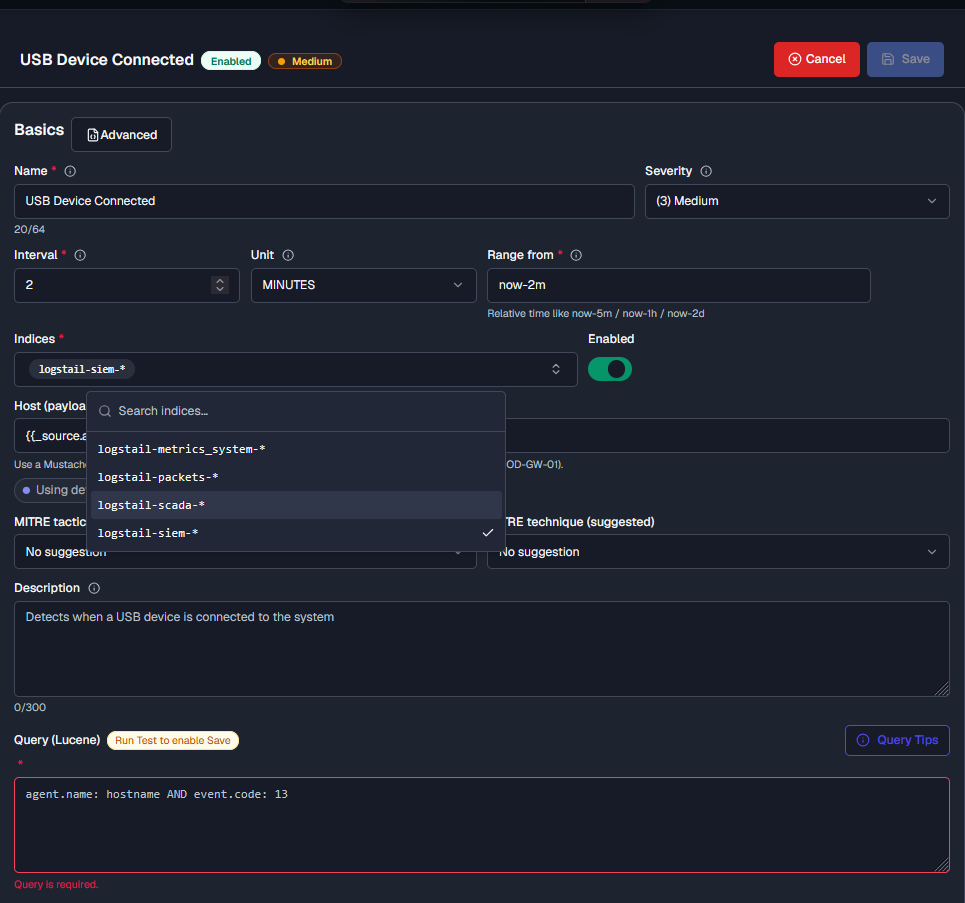Click the Interval stepper arrows
965x903 pixels.
click(x=220, y=285)
